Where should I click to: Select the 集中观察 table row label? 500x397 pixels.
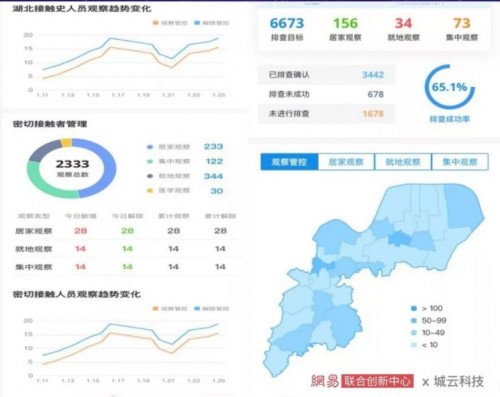click(34, 267)
